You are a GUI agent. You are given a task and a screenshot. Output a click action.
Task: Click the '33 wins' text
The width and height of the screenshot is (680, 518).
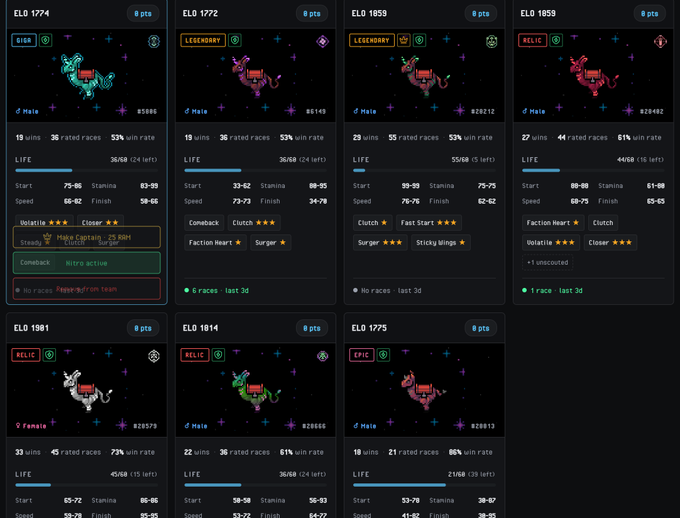28,452
